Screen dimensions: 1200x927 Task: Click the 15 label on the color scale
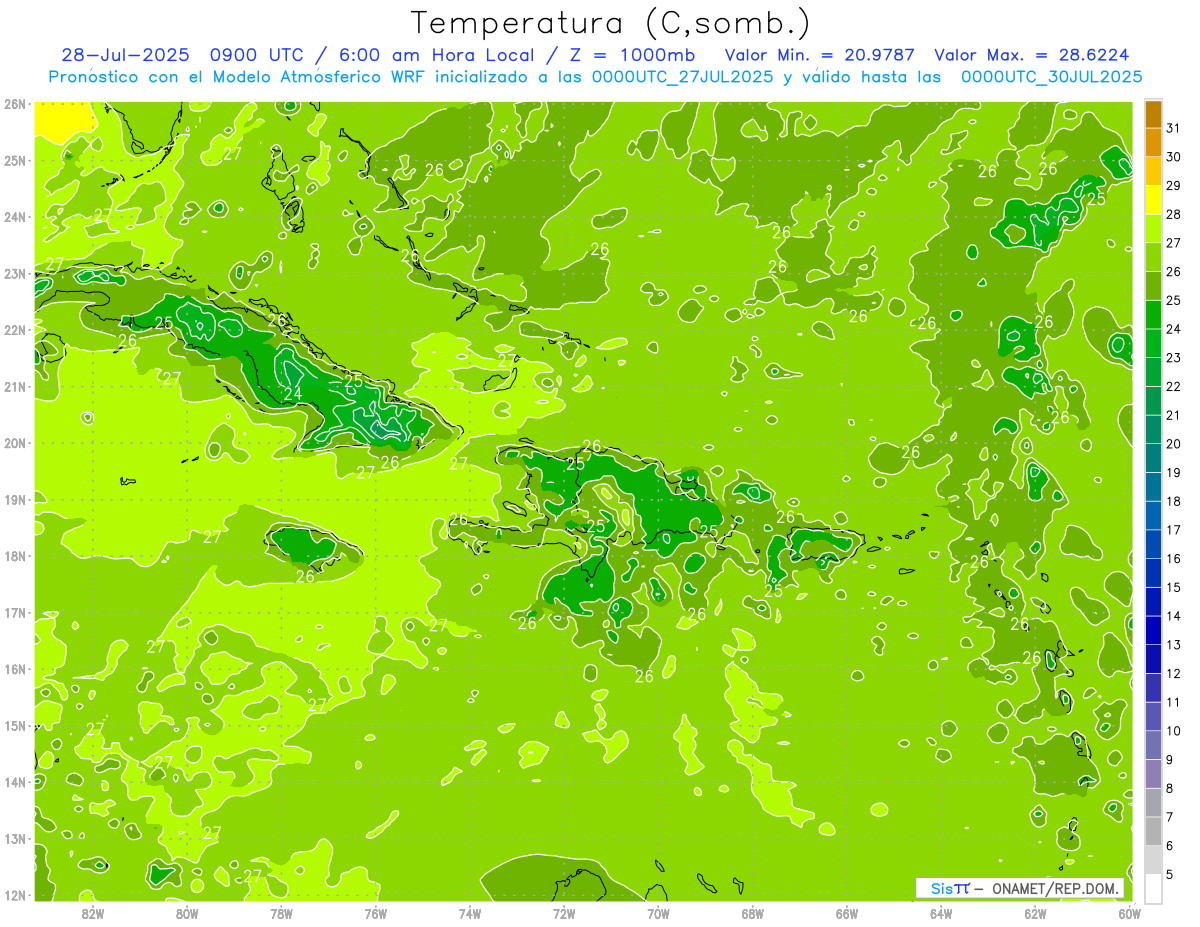[1174, 587]
